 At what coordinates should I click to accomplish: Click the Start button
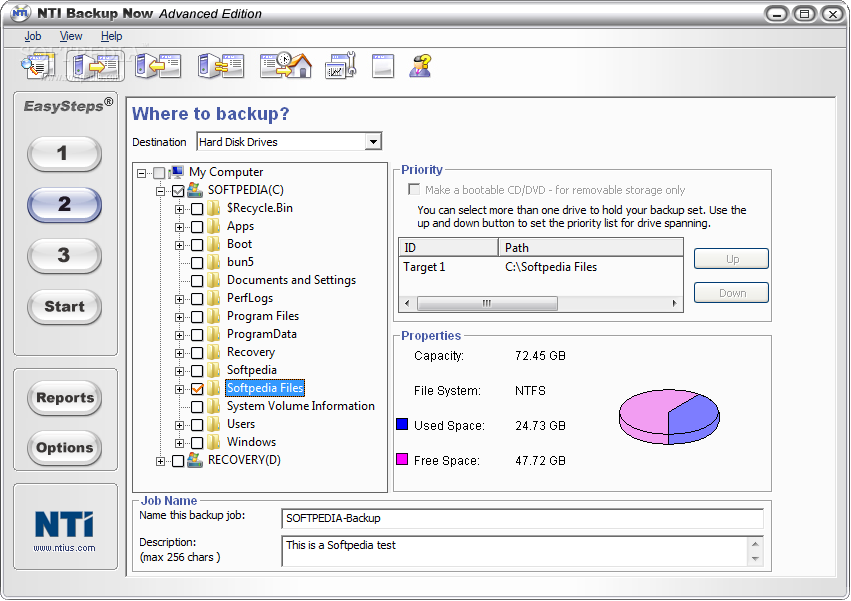tap(64, 307)
